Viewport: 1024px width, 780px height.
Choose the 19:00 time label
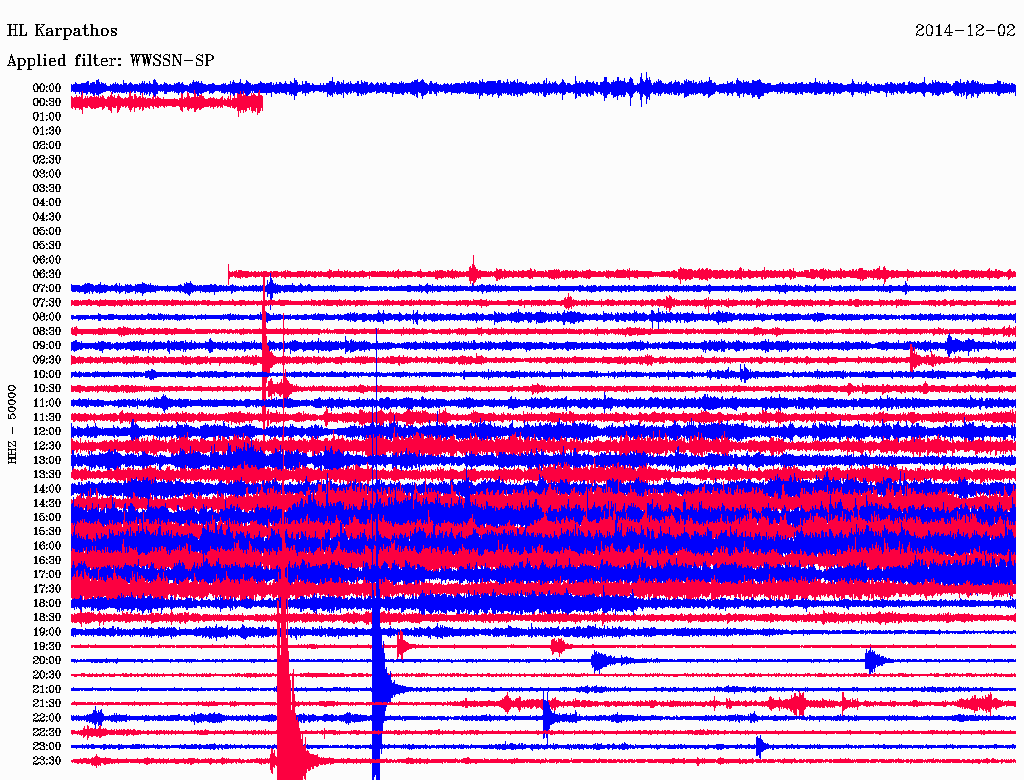(47, 632)
